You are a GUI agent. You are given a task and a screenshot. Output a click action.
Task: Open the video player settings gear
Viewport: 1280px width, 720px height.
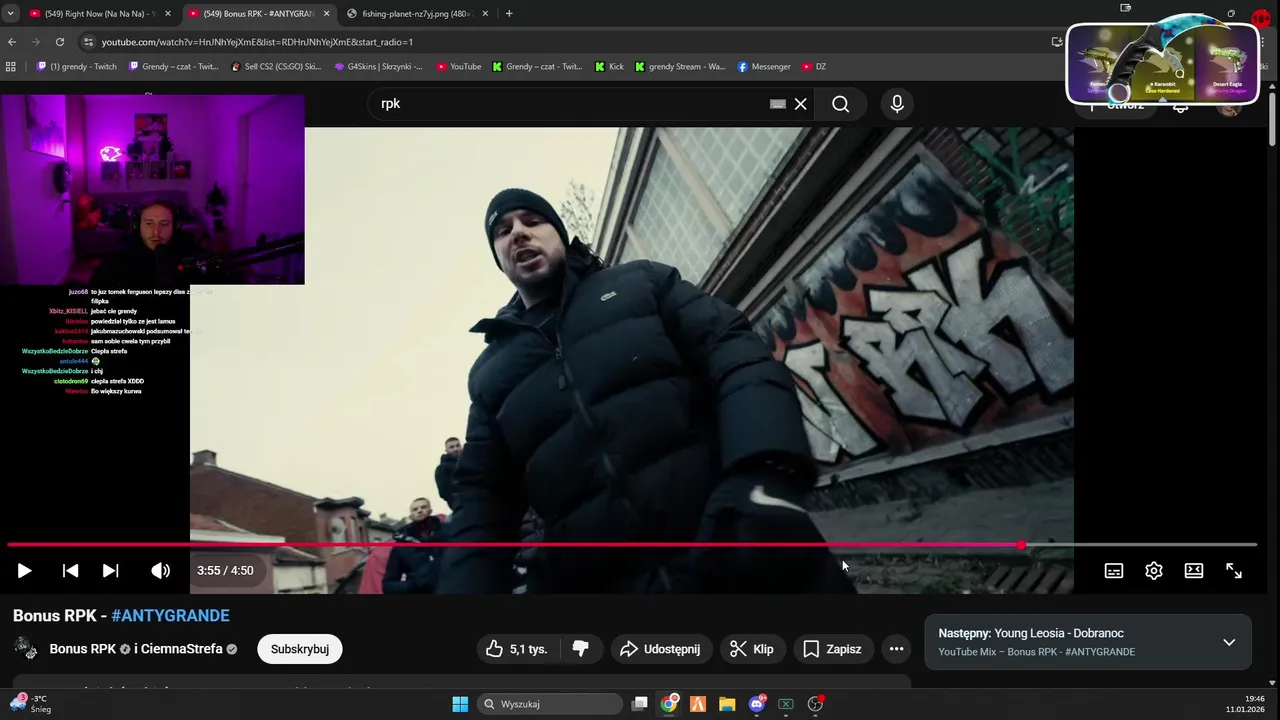[1154, 571]
